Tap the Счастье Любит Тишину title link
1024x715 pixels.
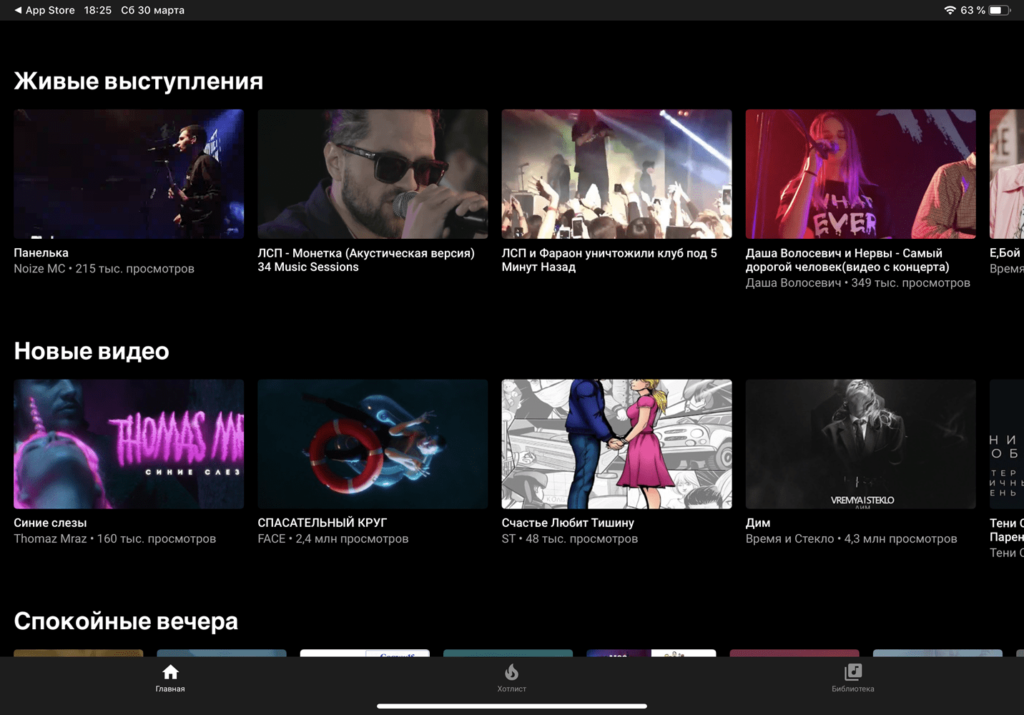[568, 523]
